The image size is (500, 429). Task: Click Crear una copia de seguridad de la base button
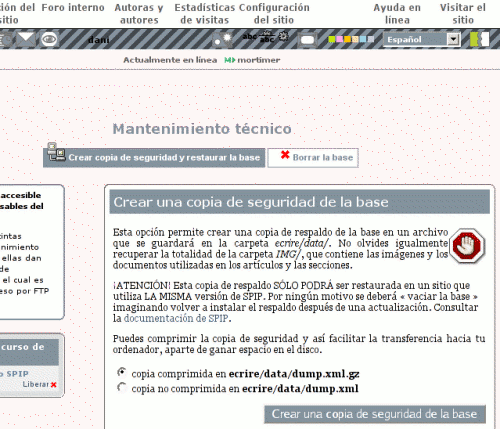point(375,414)
